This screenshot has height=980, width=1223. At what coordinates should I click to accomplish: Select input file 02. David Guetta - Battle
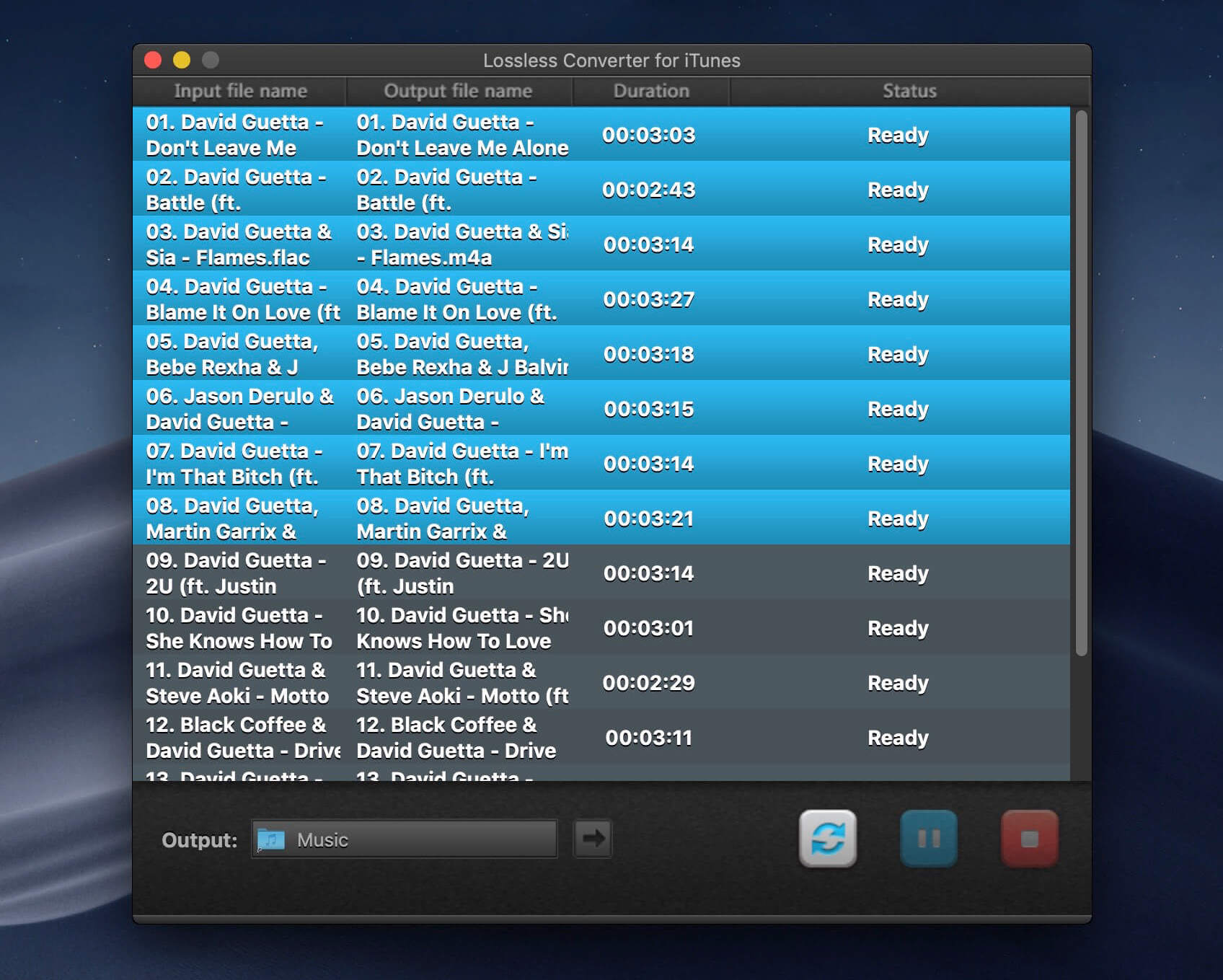pos(236,190)
